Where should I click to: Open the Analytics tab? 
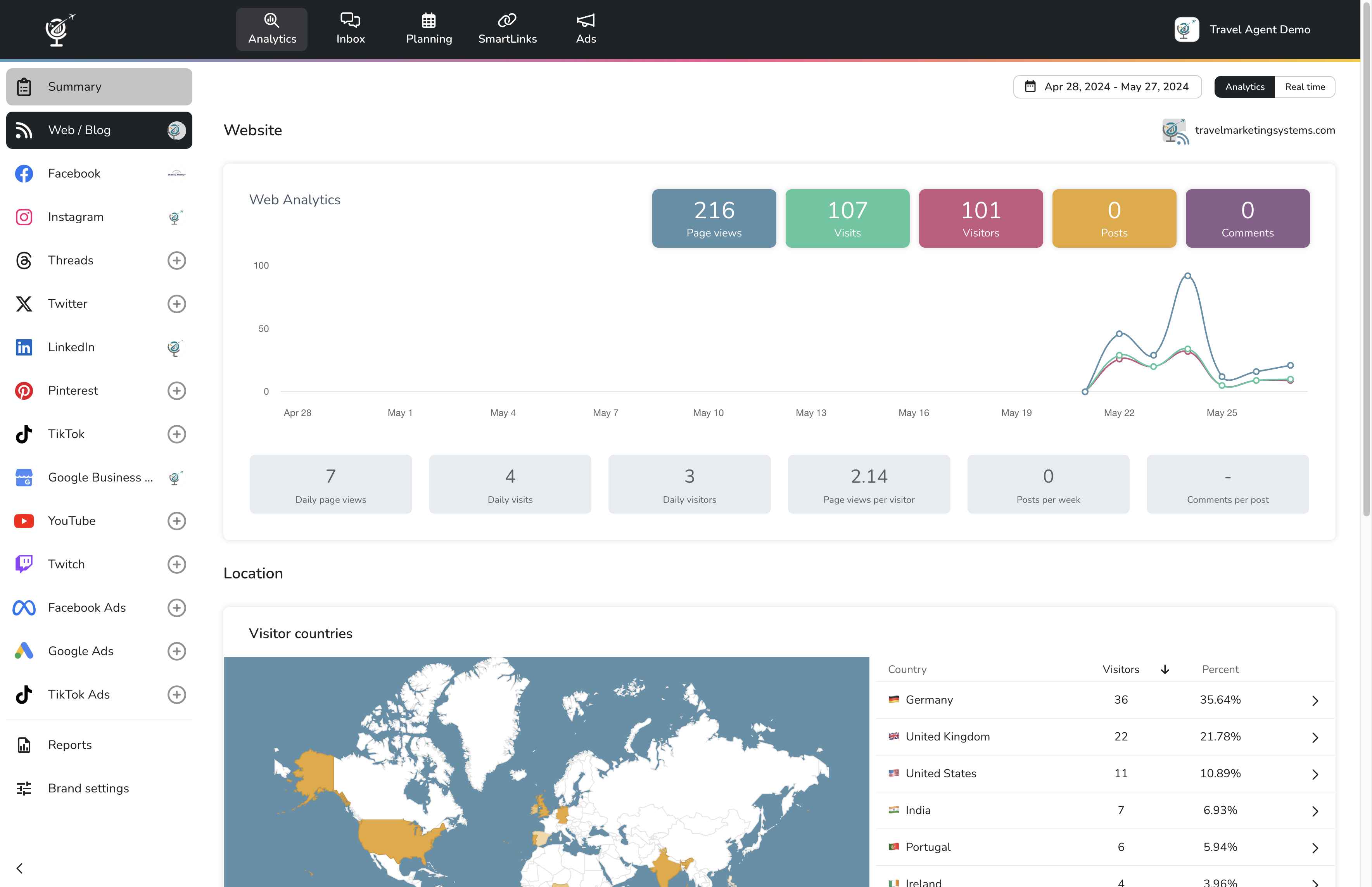click(272, 29)
